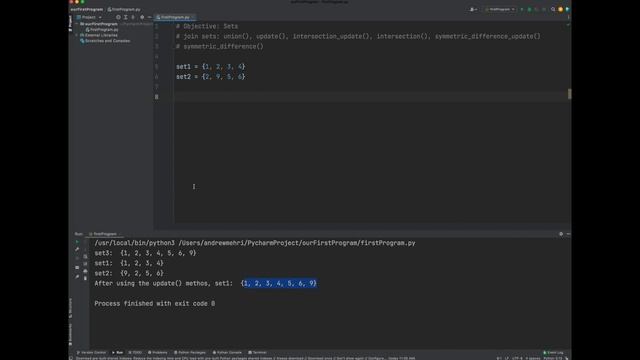Open the user account icon in the top toolbar
The height and width of the screenshot is (360, 640).
click(473, 9)
